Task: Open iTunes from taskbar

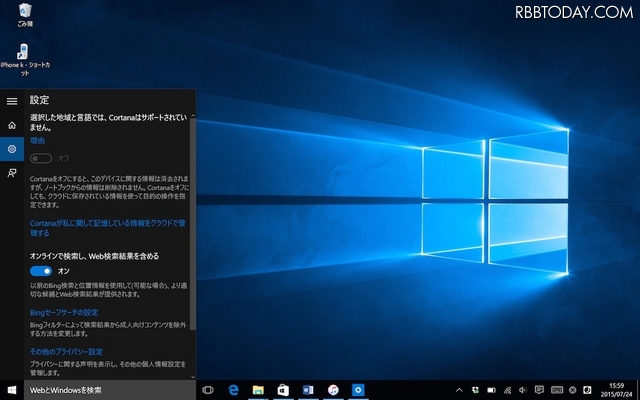Action: tap(333, 390)
